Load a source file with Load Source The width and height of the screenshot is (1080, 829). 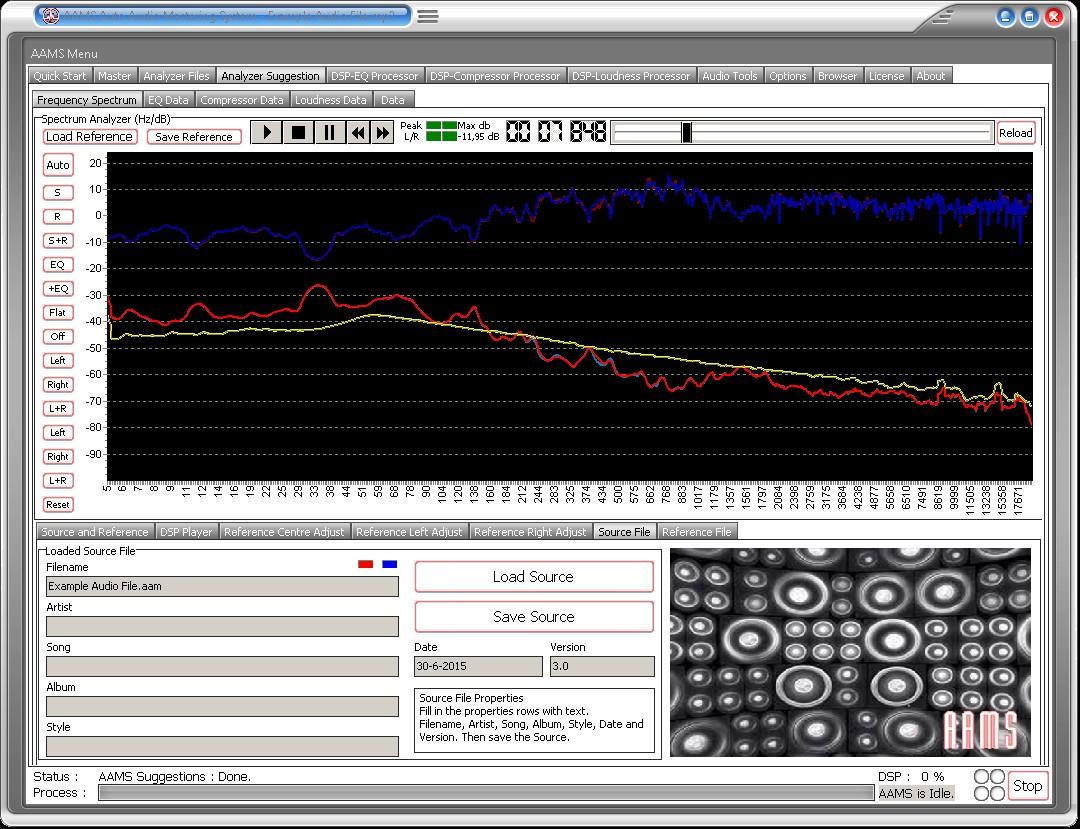[534, 576]
